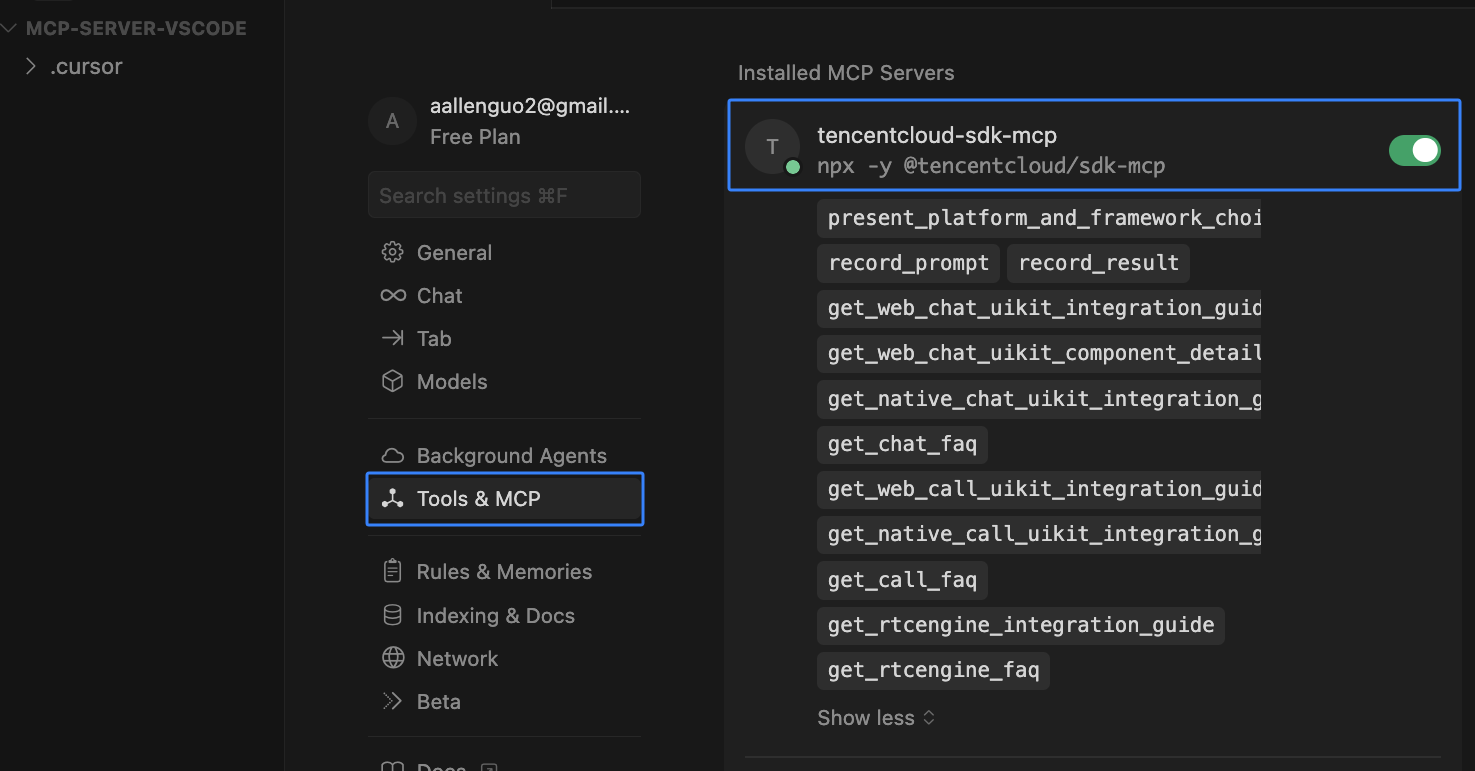The width and height of the screenshot is (1475, 771).
Task: Click the get_rtcengine_faq tool chip
Action: point(933,670)
